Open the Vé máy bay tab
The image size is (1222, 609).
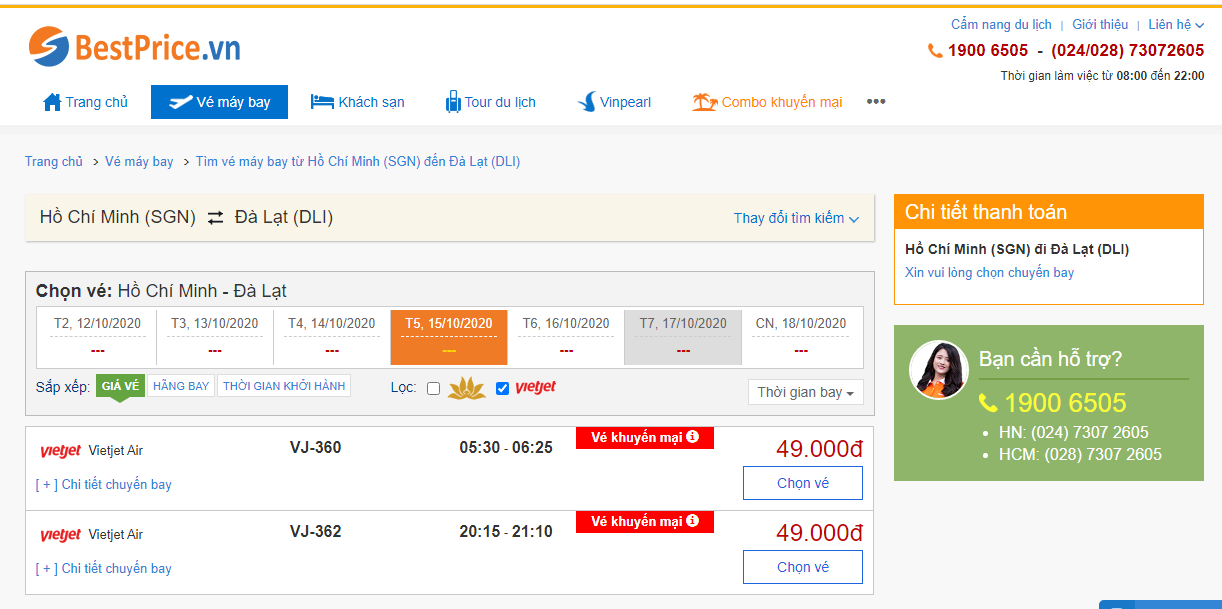219,102
